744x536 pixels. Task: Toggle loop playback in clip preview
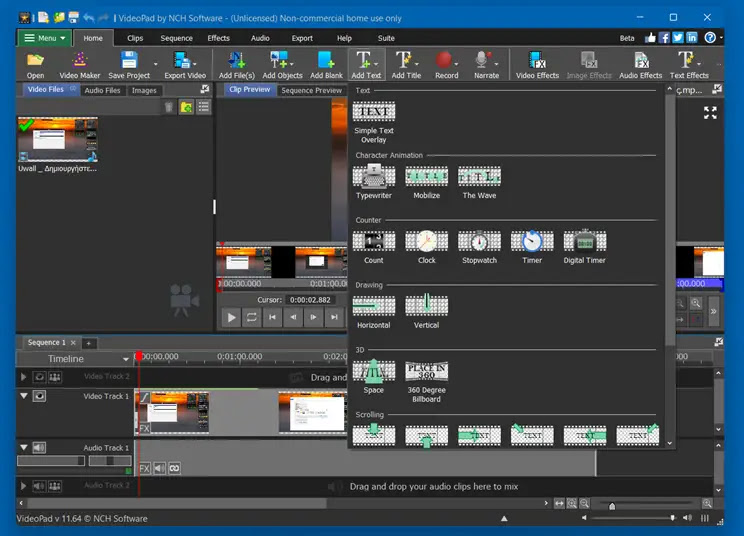pyautogui.click(x=251, y=317)
